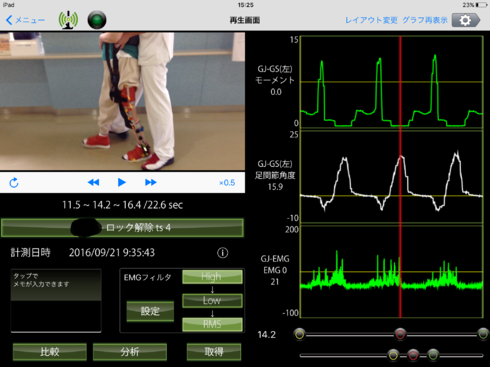Rewind the video playback

click(93, 182)
